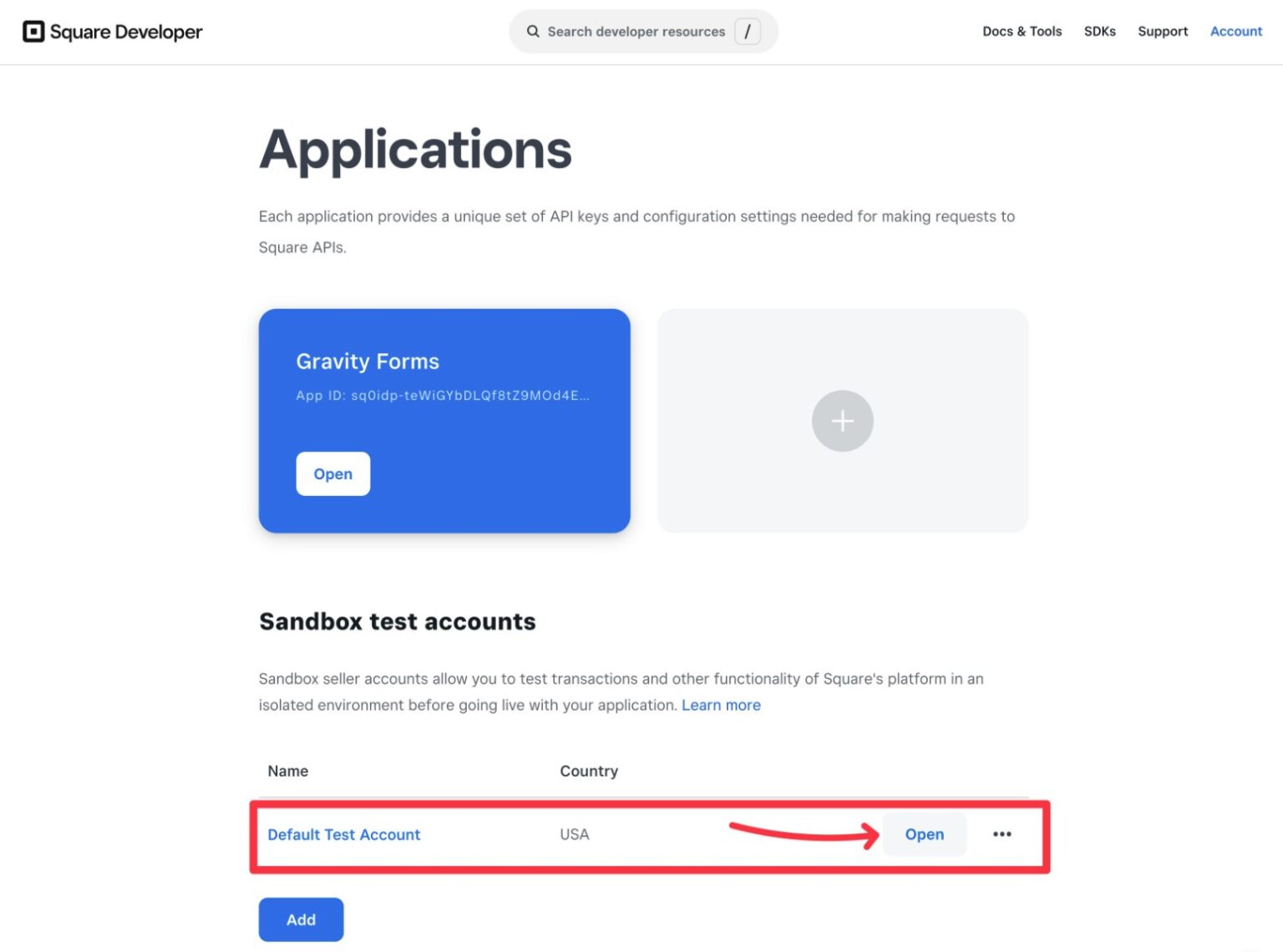Screen dimensions: 1283x952
Task: Open the Docs & Tools menu
Action: click(x=1022, y=31)
